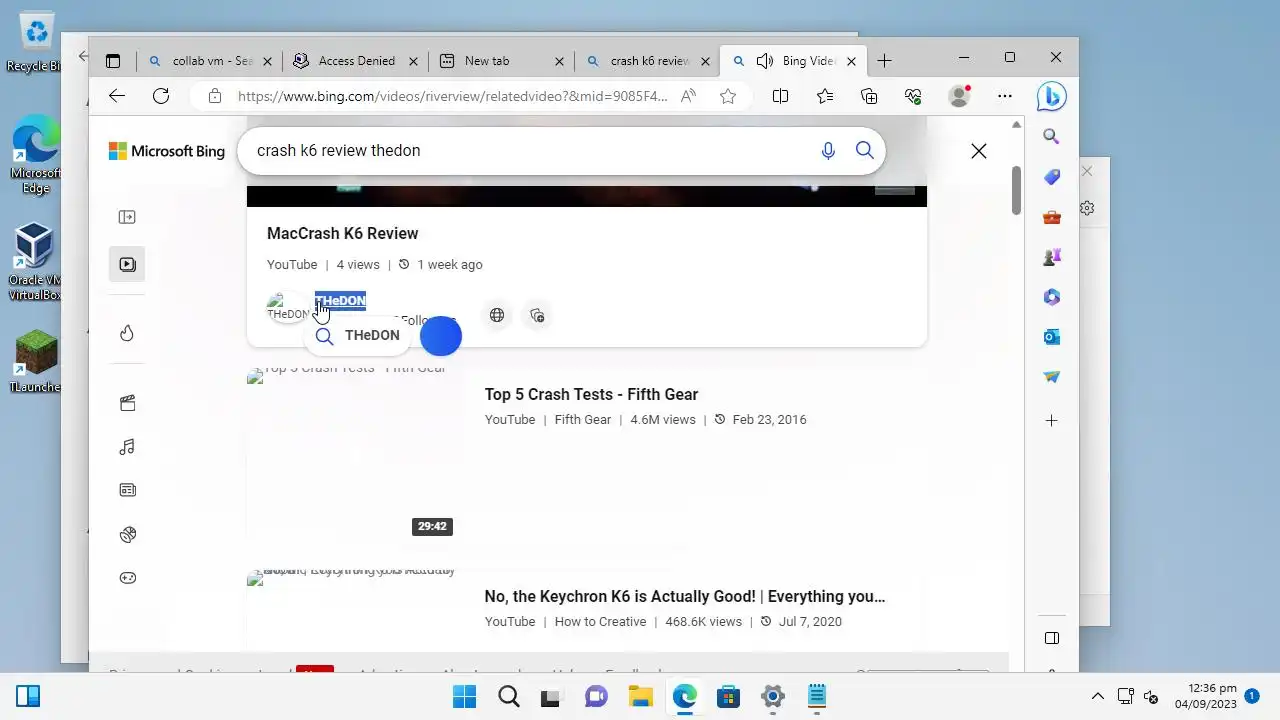This screenshot has width=1280, height=720.
Task: Open Microsoft Store from the taskbar
Action: point(728,697)
